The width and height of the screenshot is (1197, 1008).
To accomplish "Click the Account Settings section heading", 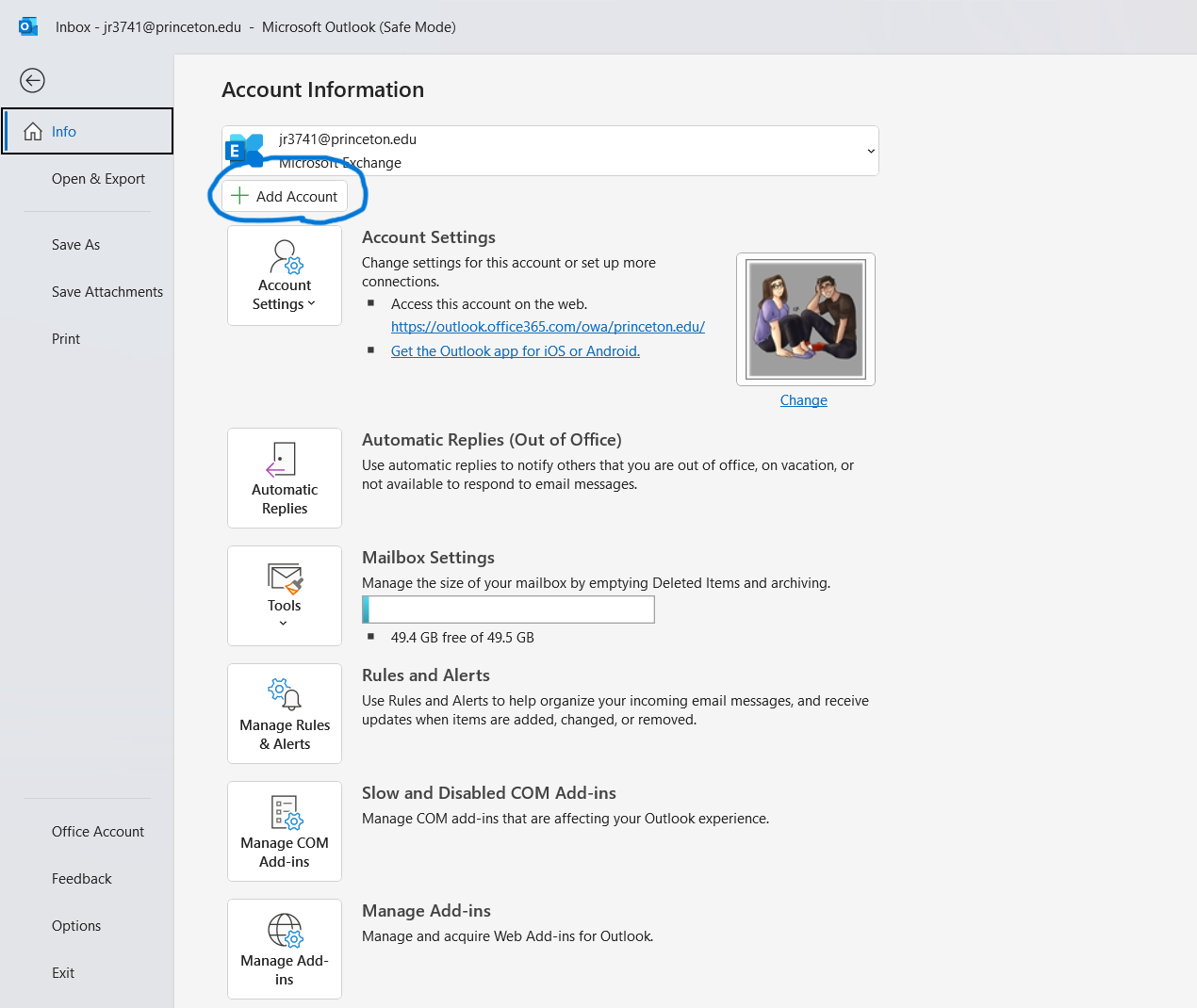I will pos(429,237).
